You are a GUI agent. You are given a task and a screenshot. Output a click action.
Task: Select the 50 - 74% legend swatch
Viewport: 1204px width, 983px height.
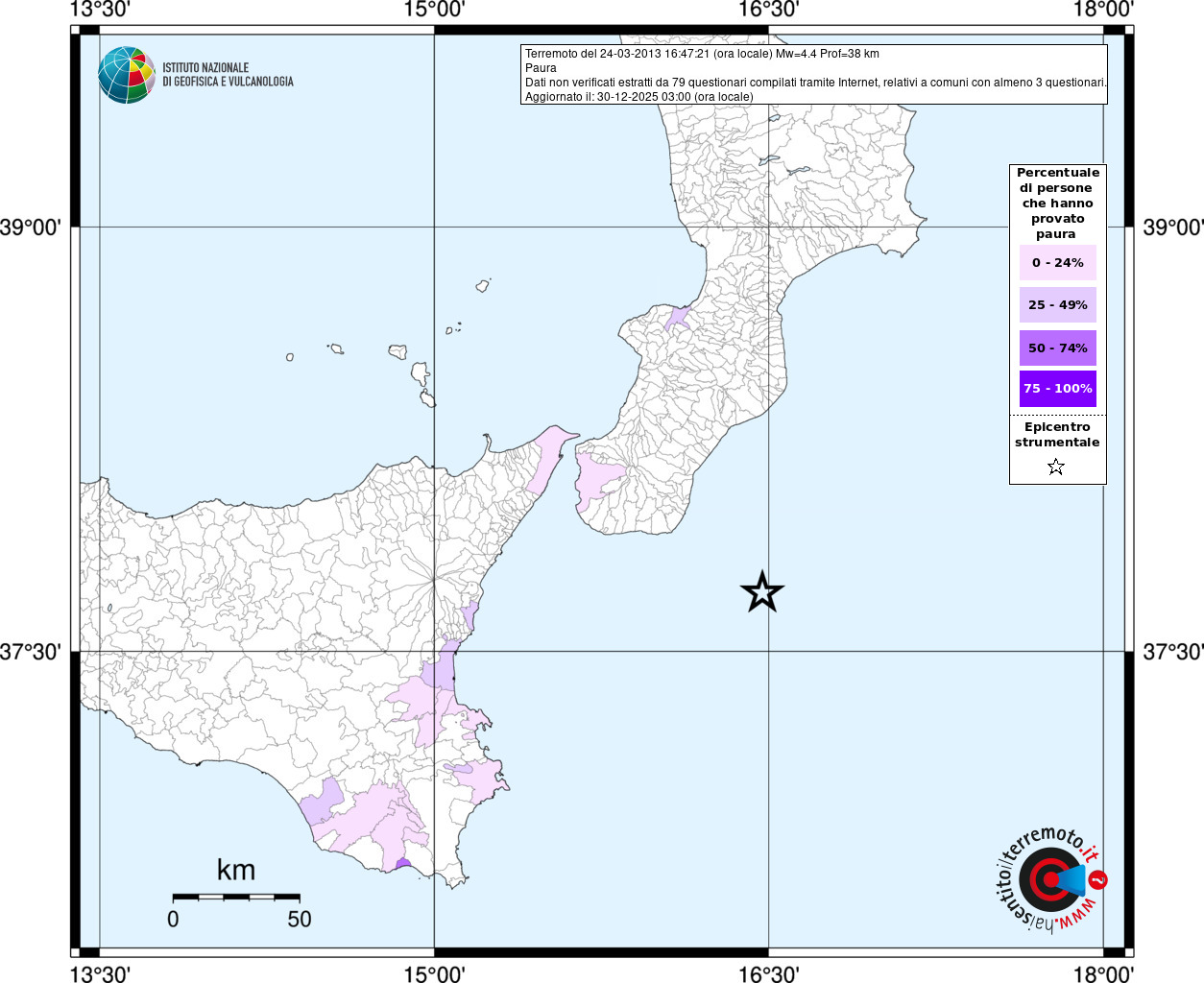(x=1057, y=348)
